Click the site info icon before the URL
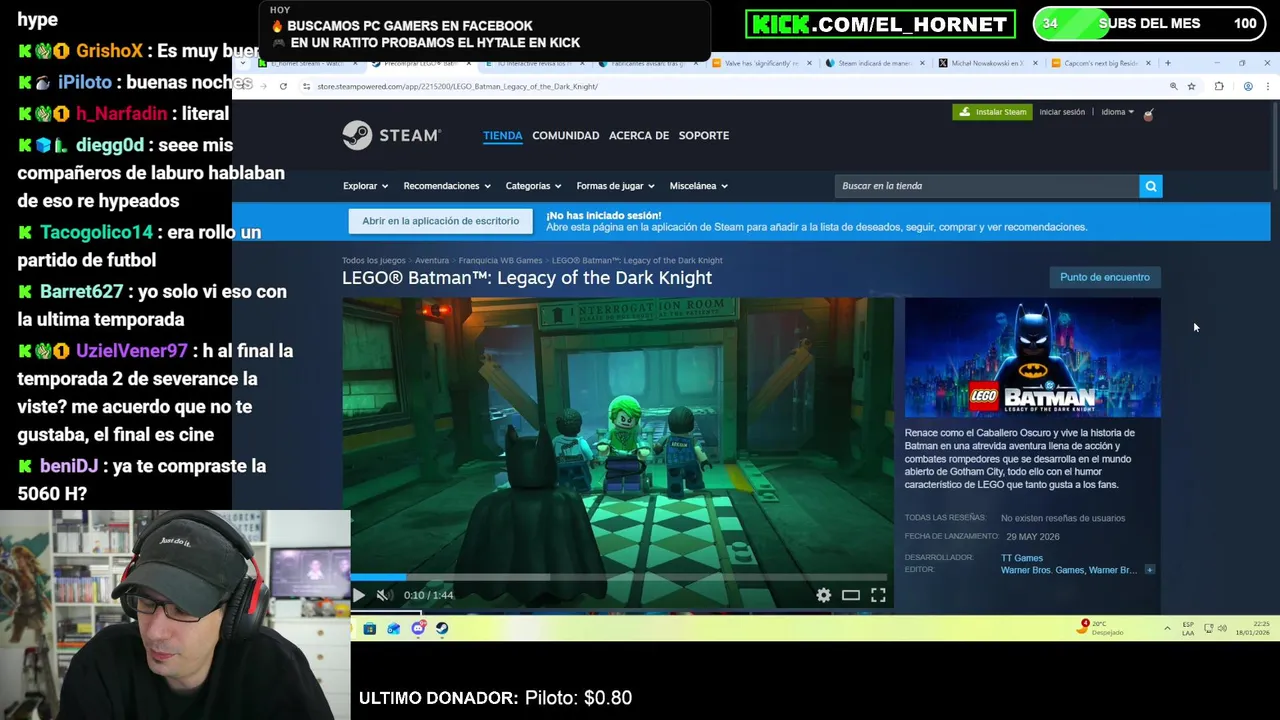Viewport: 1280px width, 720px height. (306, 86)
